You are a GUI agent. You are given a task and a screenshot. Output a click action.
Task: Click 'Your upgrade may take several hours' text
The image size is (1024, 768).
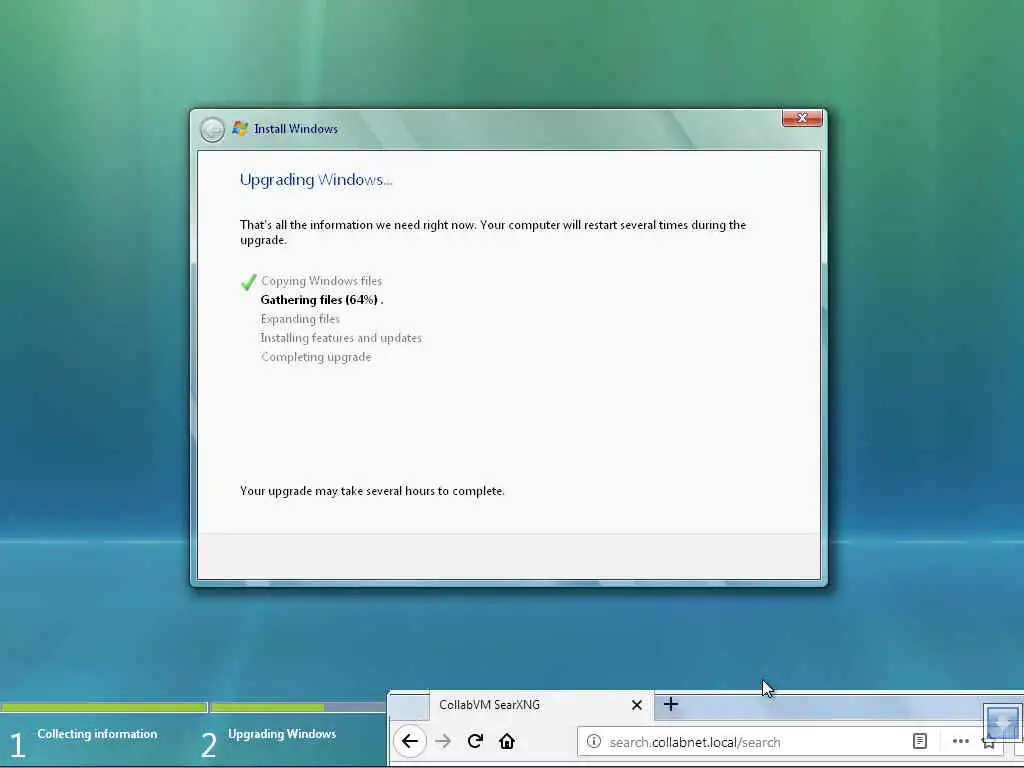click(372, 490)
